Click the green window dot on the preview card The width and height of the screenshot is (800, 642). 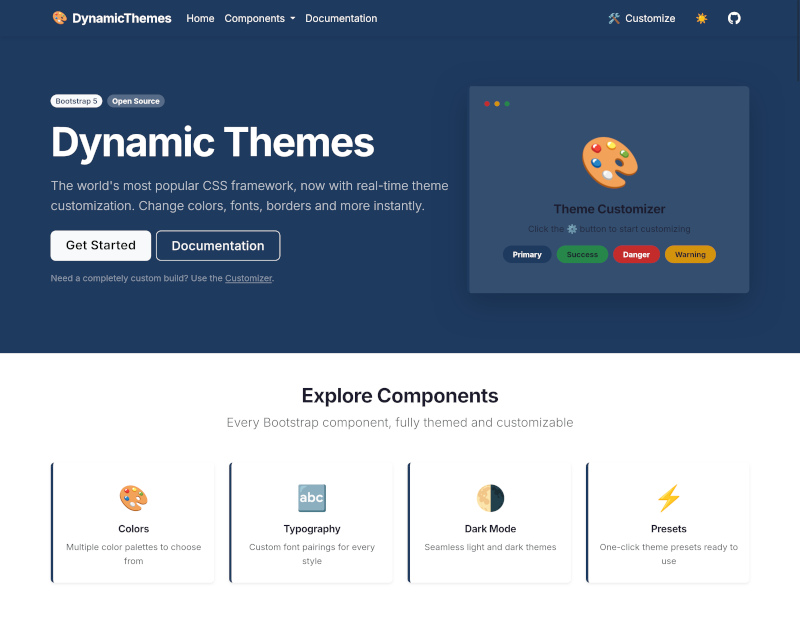point(508,103)
